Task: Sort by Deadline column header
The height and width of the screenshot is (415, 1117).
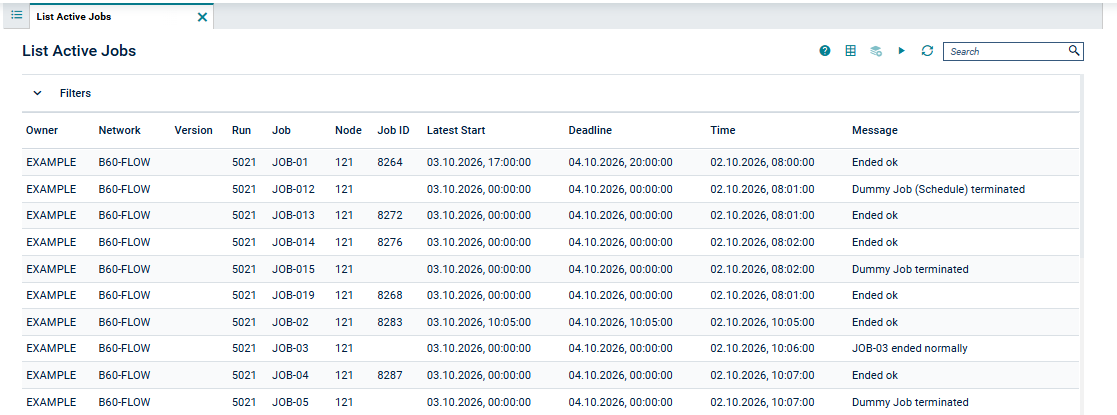Action: point(590,130)
